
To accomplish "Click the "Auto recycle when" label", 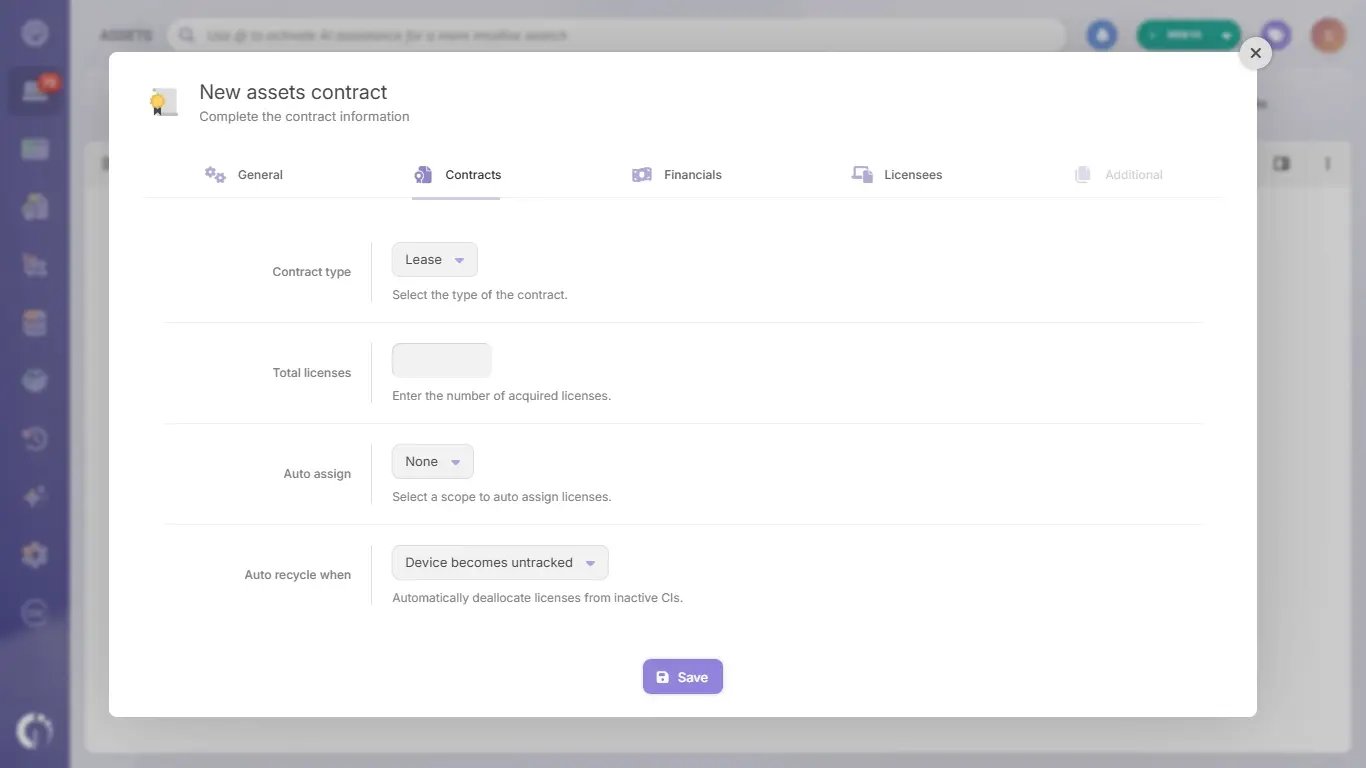I will pyautogui.click(x=298, y=575).
